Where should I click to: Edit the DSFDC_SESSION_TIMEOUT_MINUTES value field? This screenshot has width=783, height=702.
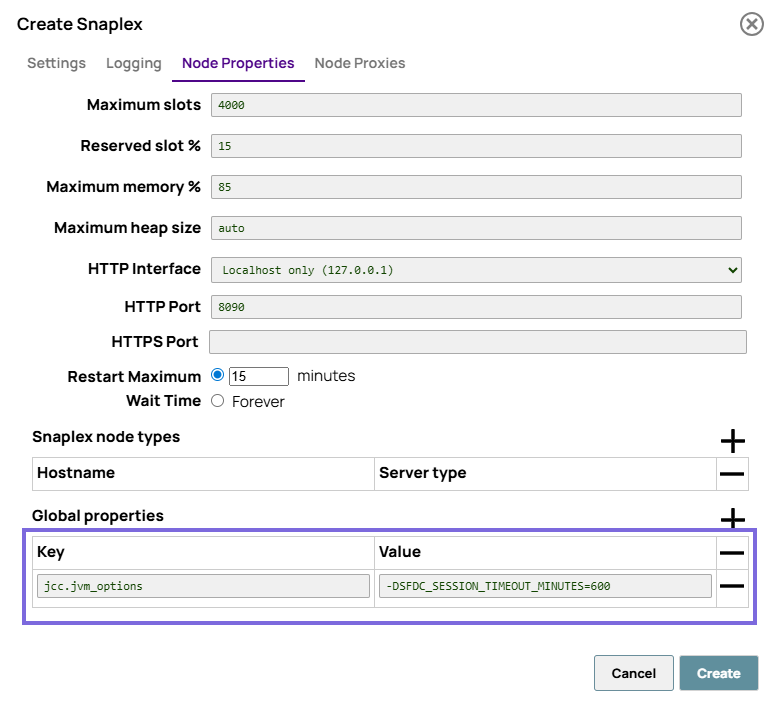[545, 586]
